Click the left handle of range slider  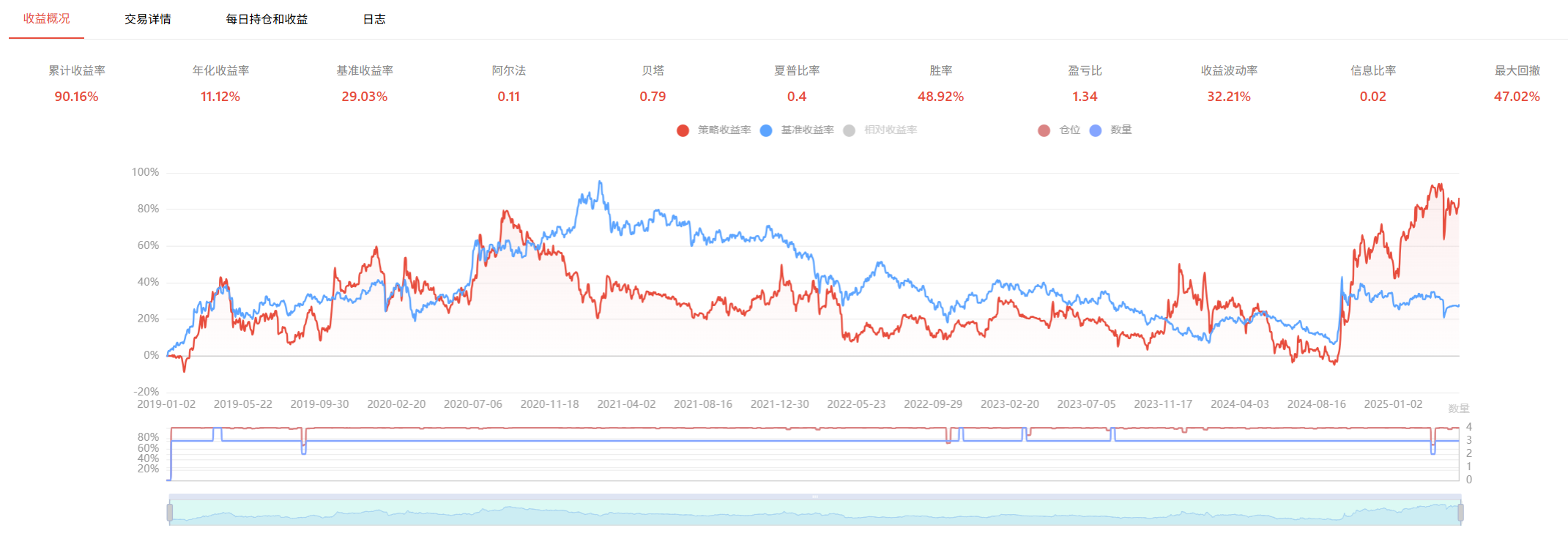point(170,513)
